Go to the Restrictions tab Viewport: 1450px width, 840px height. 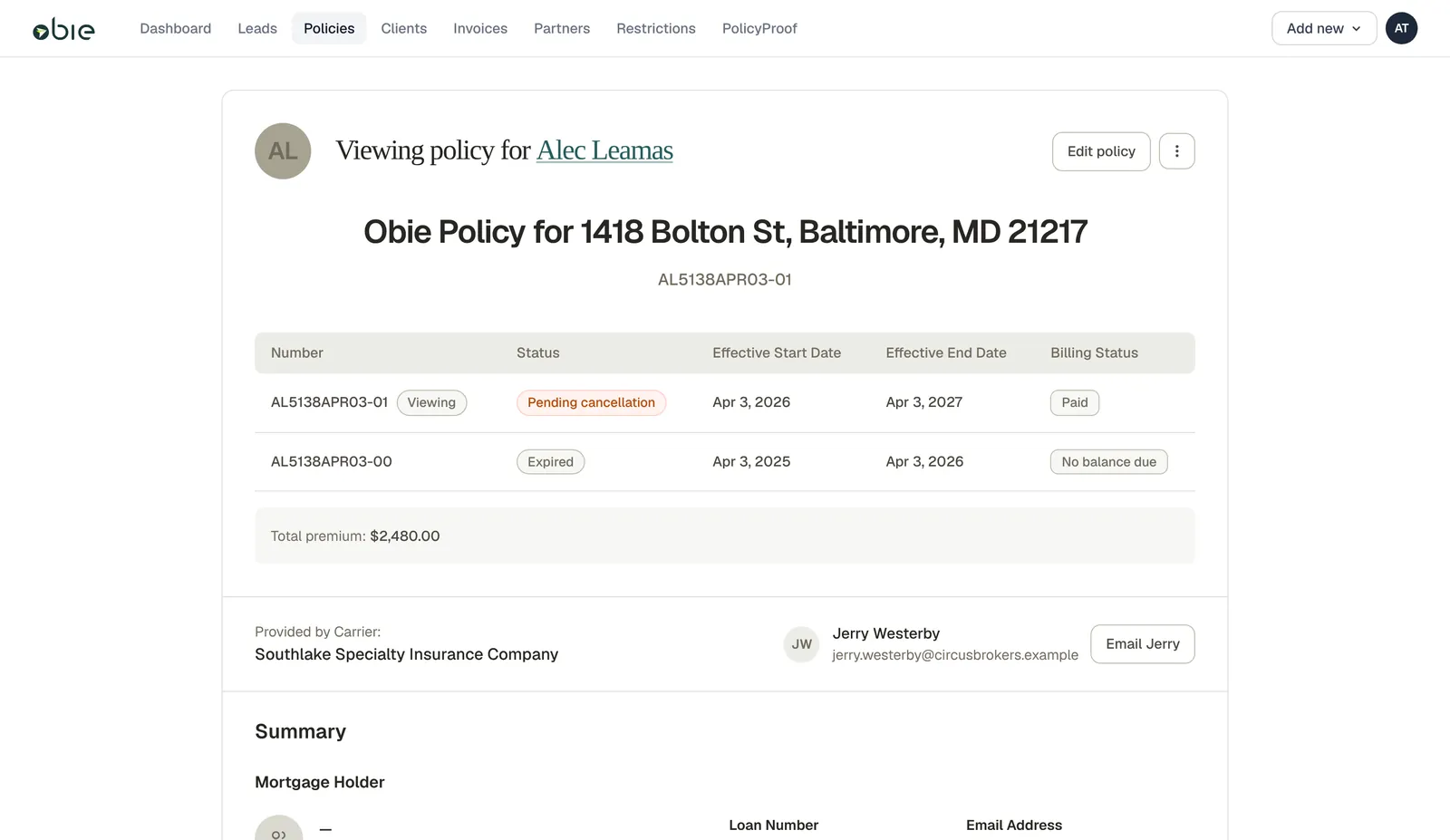[656, 28]
